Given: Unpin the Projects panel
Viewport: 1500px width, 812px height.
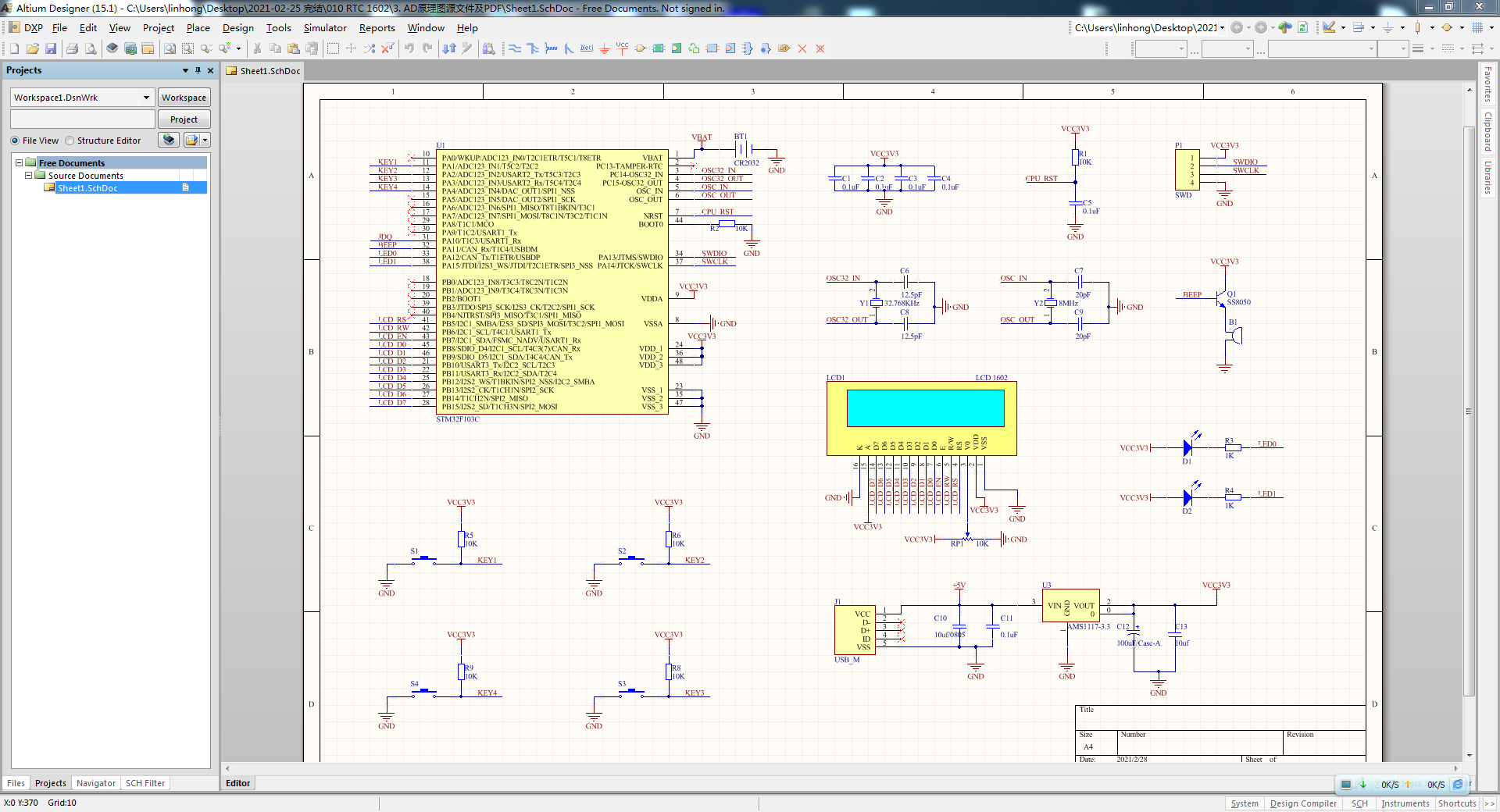Looking at the screenshot, I should tap(198, 70).
